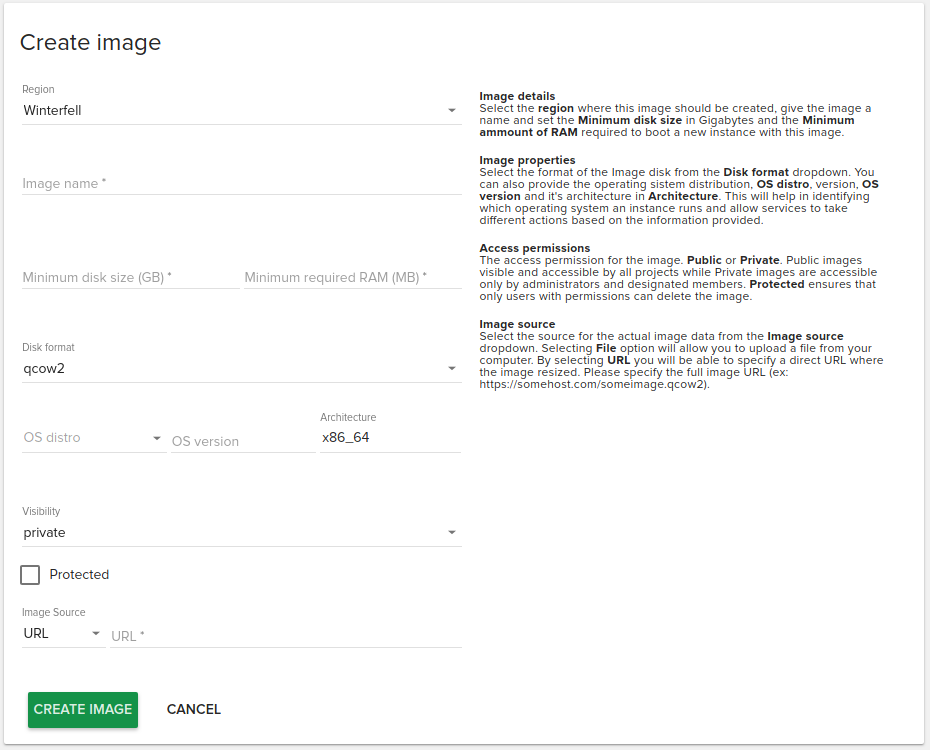Open the Disk format selector showing qcow2
This screenshot has width=930, height=750.
point(230,369)
